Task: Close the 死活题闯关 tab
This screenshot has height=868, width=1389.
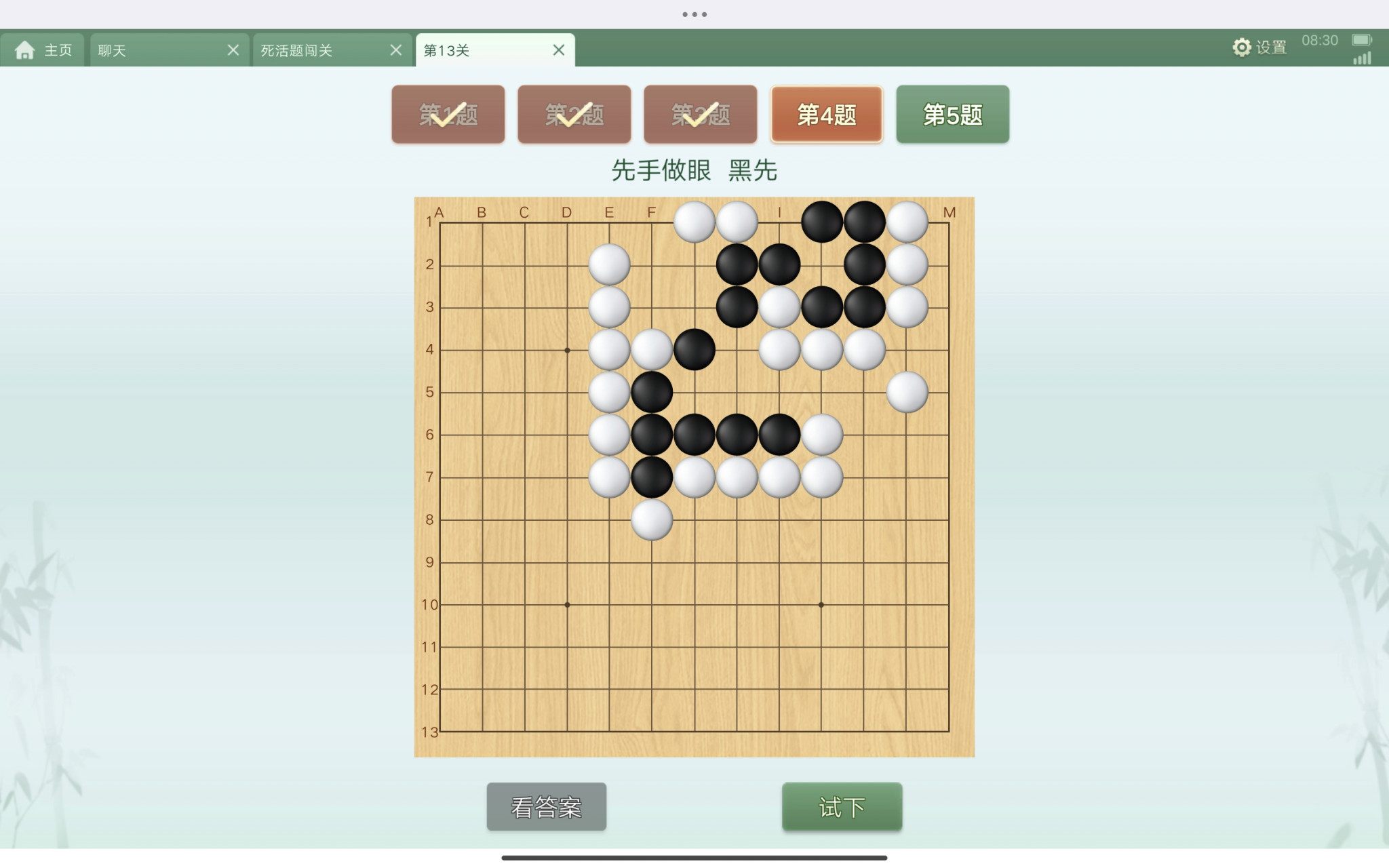Action: pyautogui.click(x=396, y=50)
